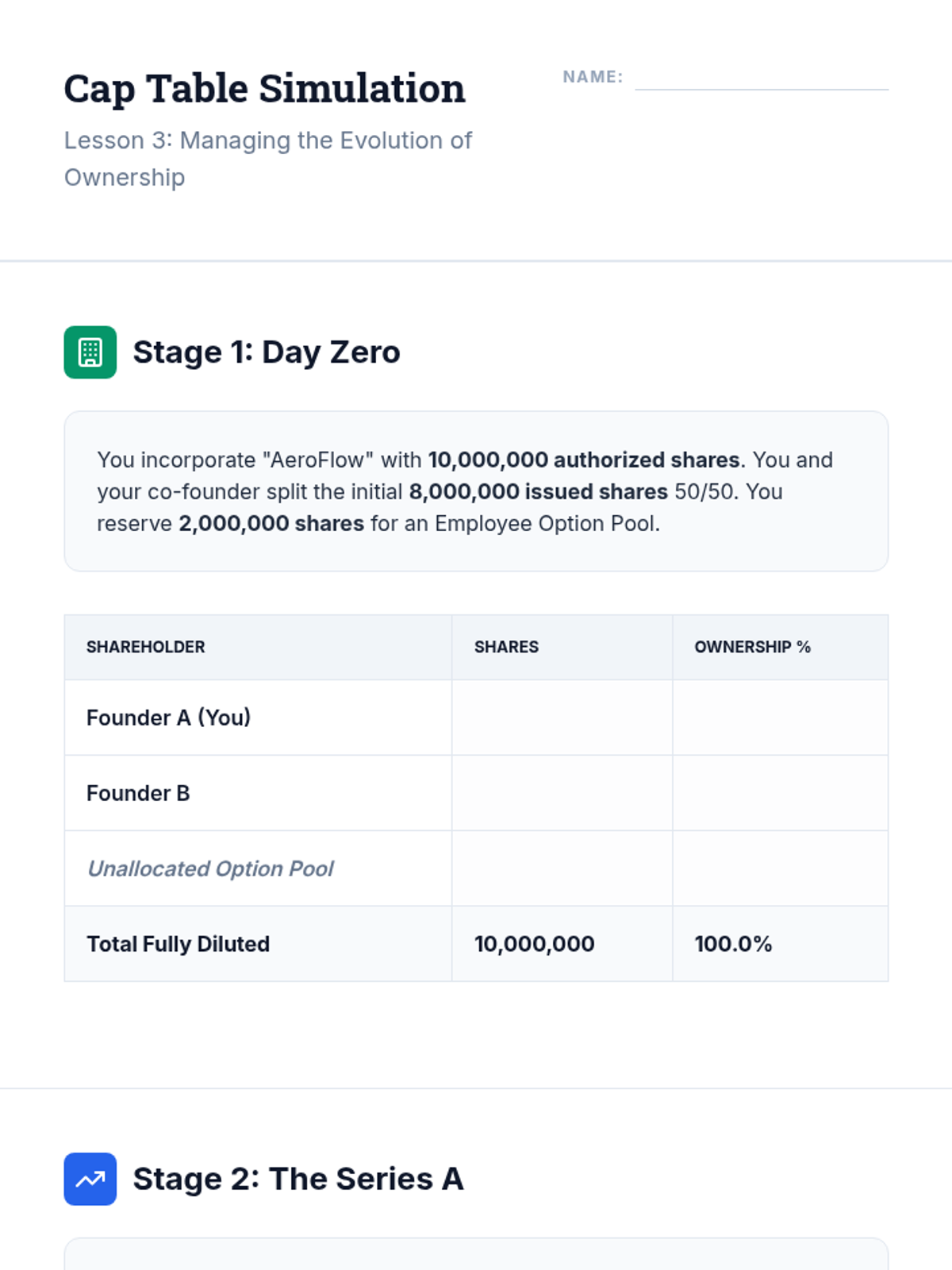This screenshot has height=1270, width=952.
Task: Click the 10,000,000 total shares cell
Action: coord(534,944)
